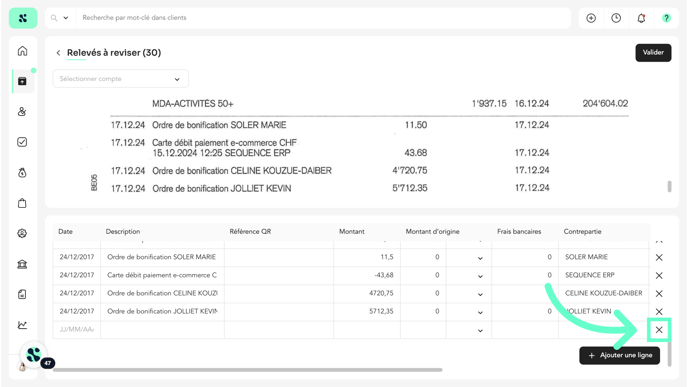Expand currency dropdown in SOLER MARIE row

tap(480, 258)
